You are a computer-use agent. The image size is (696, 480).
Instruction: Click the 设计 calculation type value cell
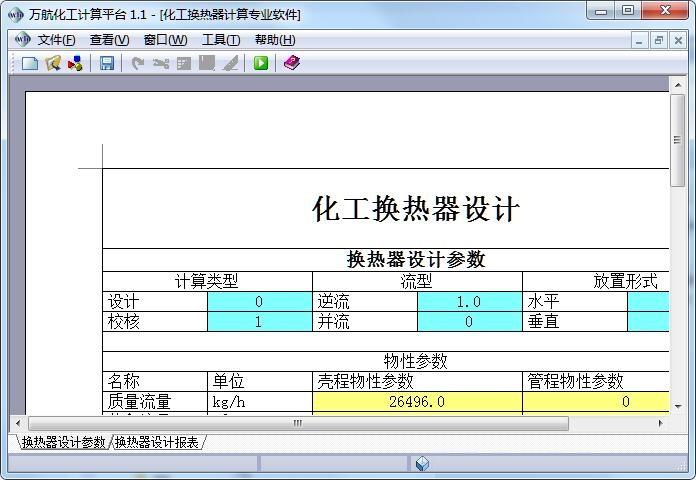[259, 301]
